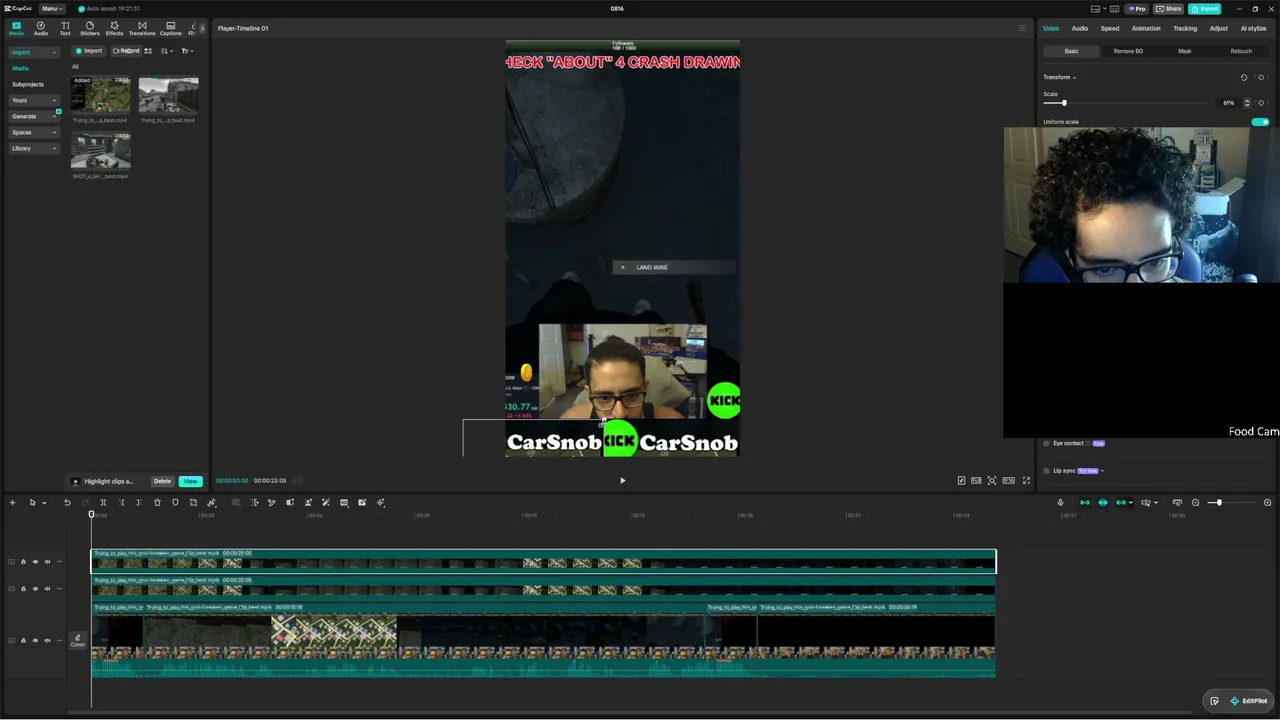Select the Remove BG sub-tab

[x=1128, y=51]
